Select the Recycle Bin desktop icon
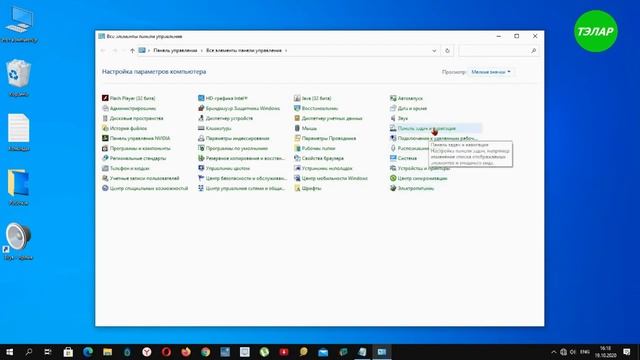Screen dimensions: 640x360 coord(18,78)
